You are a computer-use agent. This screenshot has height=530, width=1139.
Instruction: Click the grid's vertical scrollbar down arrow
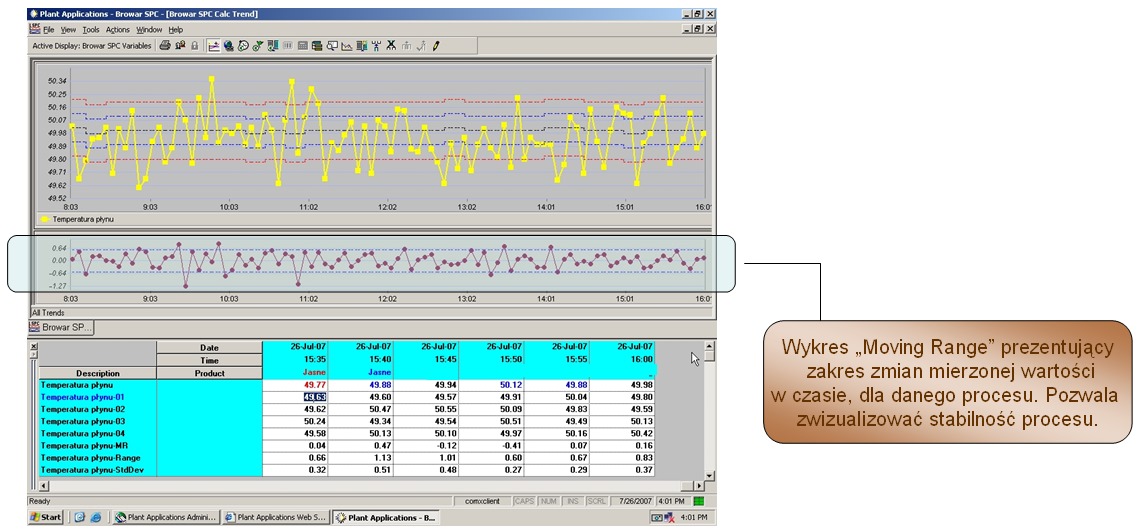(x=710, y=476)
